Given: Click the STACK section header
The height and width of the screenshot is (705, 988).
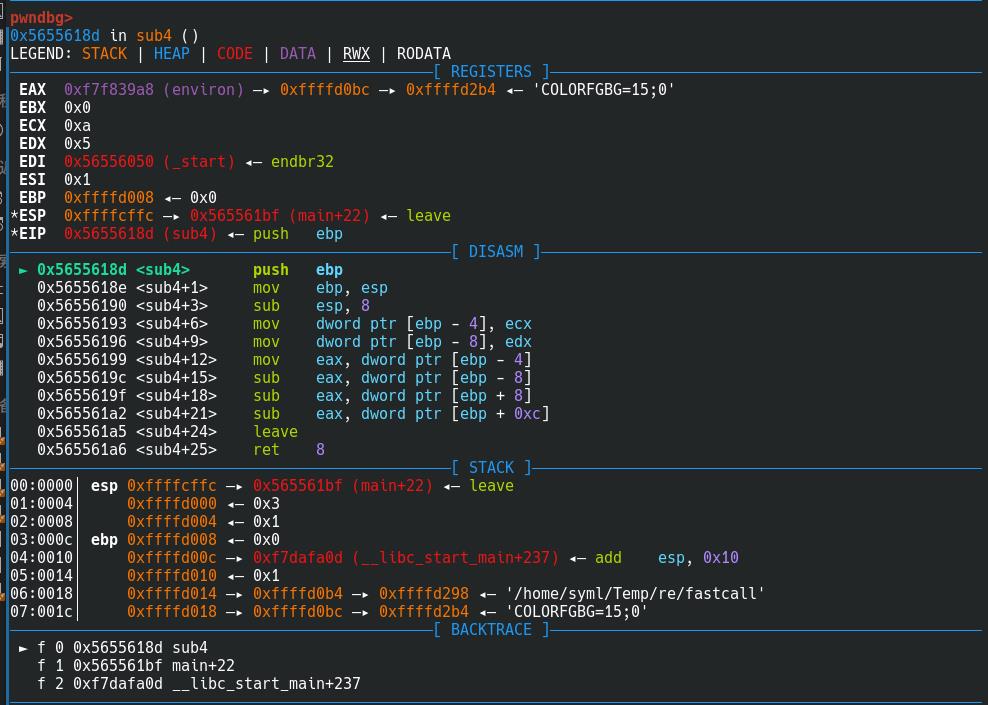Looking at the screenshot, I should [x=491, y=468].
